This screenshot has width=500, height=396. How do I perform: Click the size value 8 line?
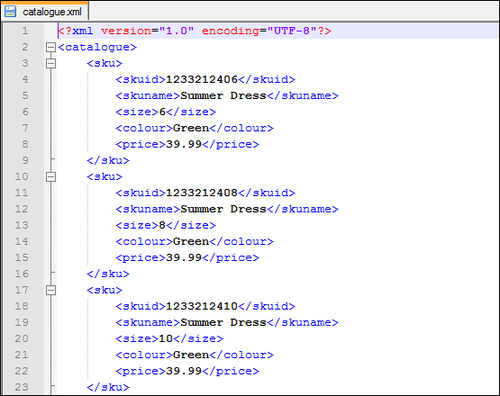pyautogui.click(x=166, y=225)
